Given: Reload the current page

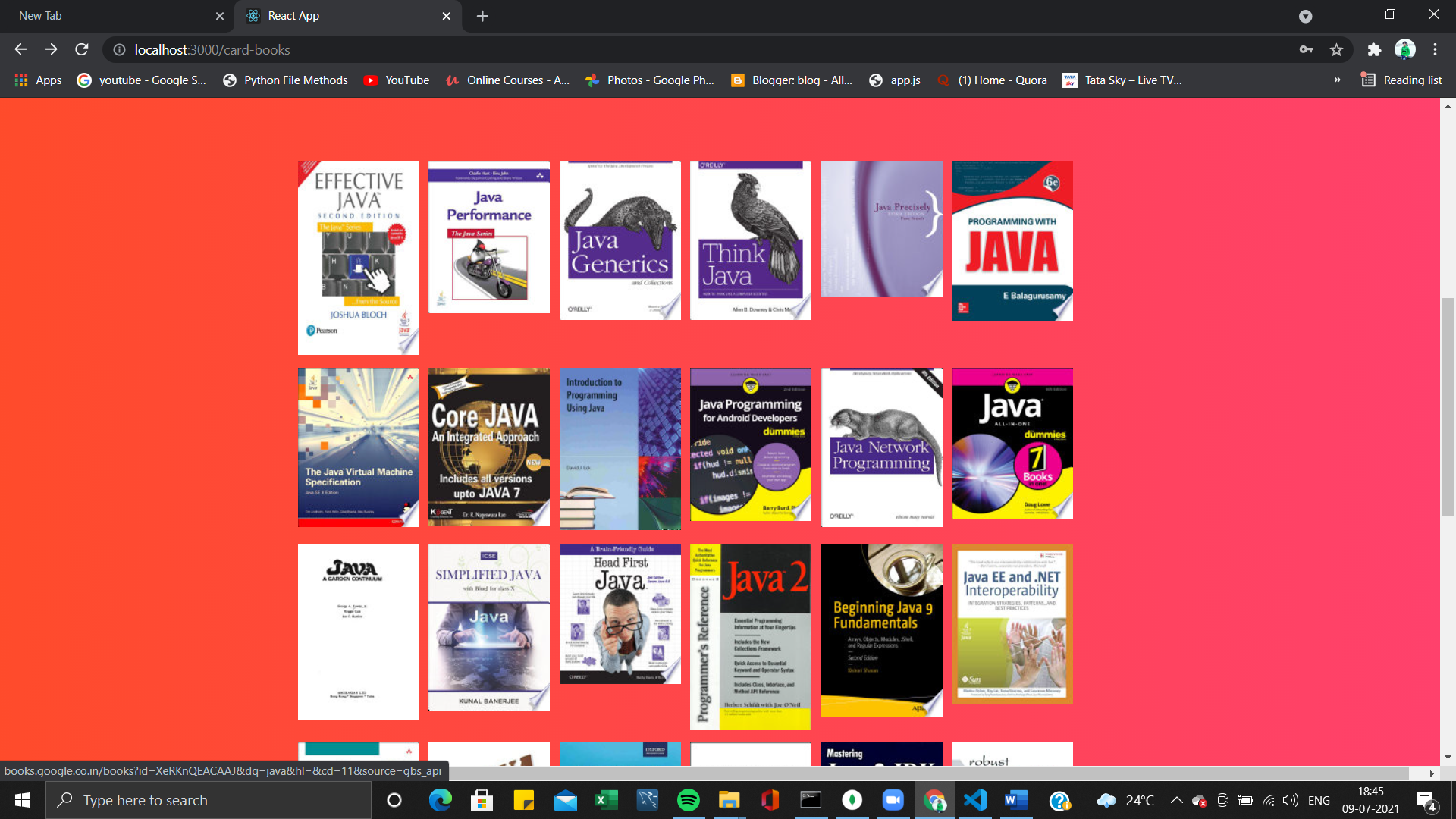Looking at the screenshot, I should pos(82,49).
